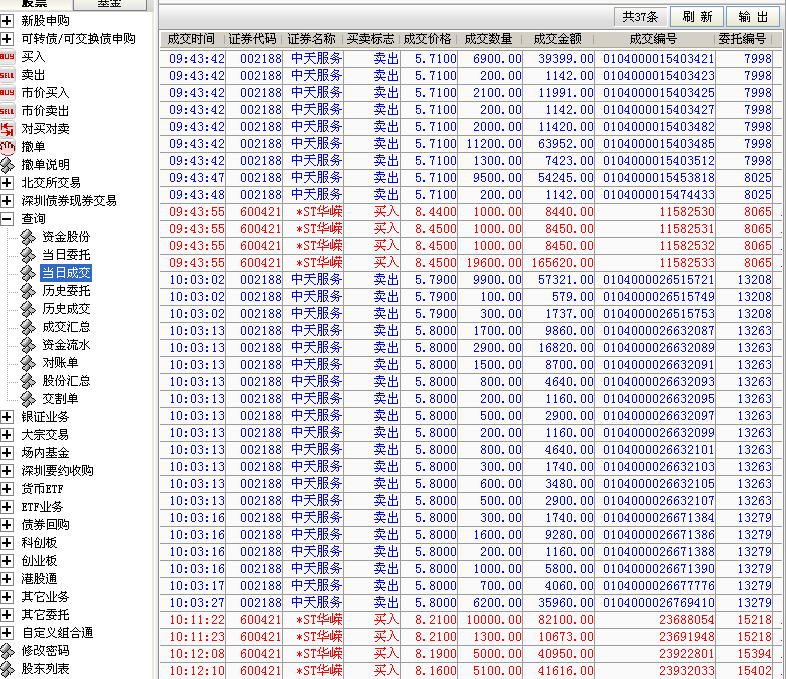Click the icon beside 股份汇总
Screen dimensions: 786x679
click(x=28, y=381)
